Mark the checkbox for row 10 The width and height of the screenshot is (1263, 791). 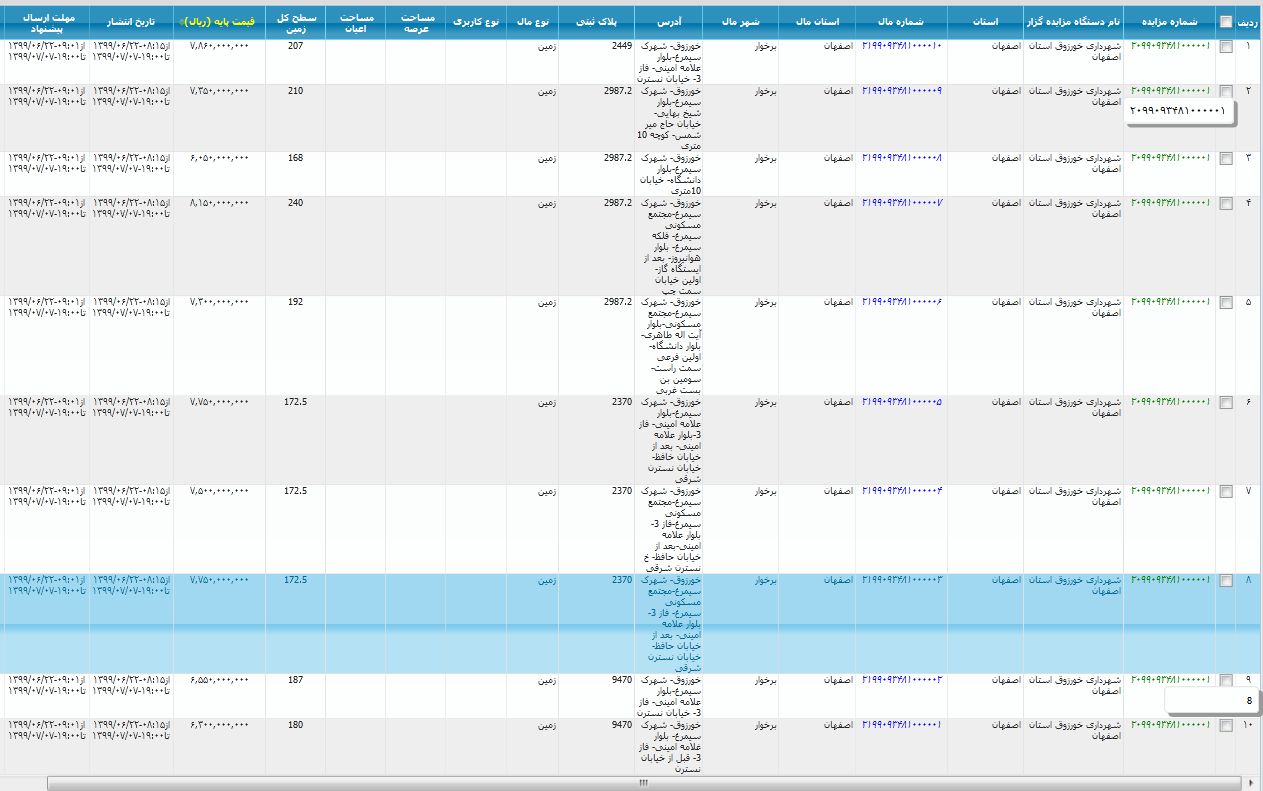(x=1226, y=725)
